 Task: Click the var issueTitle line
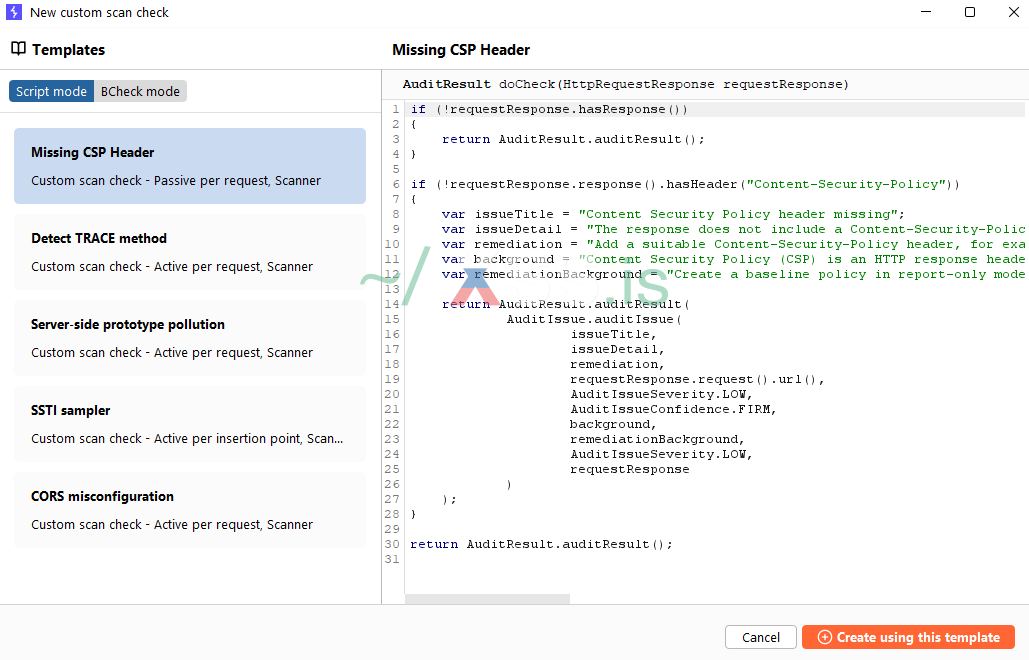pyautogui.click(x=673, y=215)
